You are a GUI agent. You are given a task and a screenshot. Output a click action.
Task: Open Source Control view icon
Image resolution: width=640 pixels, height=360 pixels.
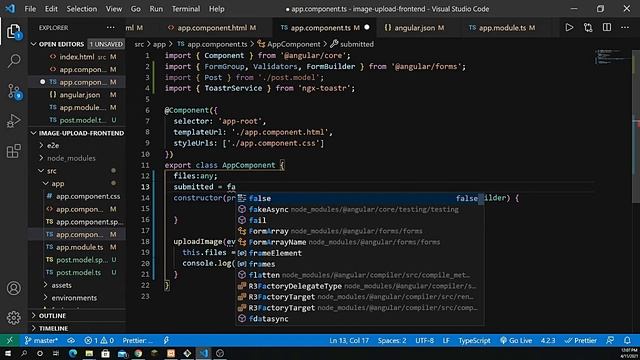click(x=13, y=91)
